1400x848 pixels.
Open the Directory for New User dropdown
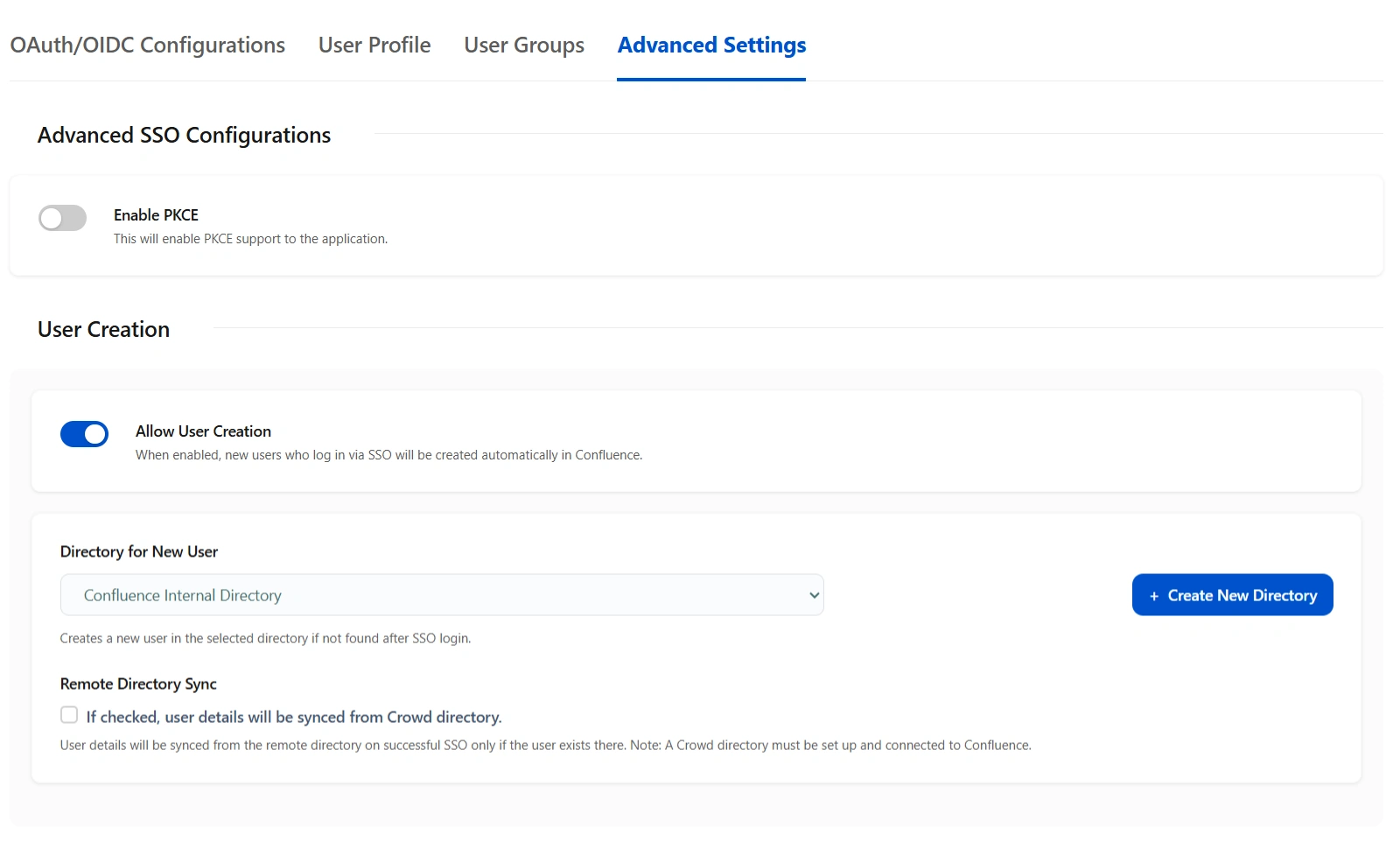tap(442, 595)
